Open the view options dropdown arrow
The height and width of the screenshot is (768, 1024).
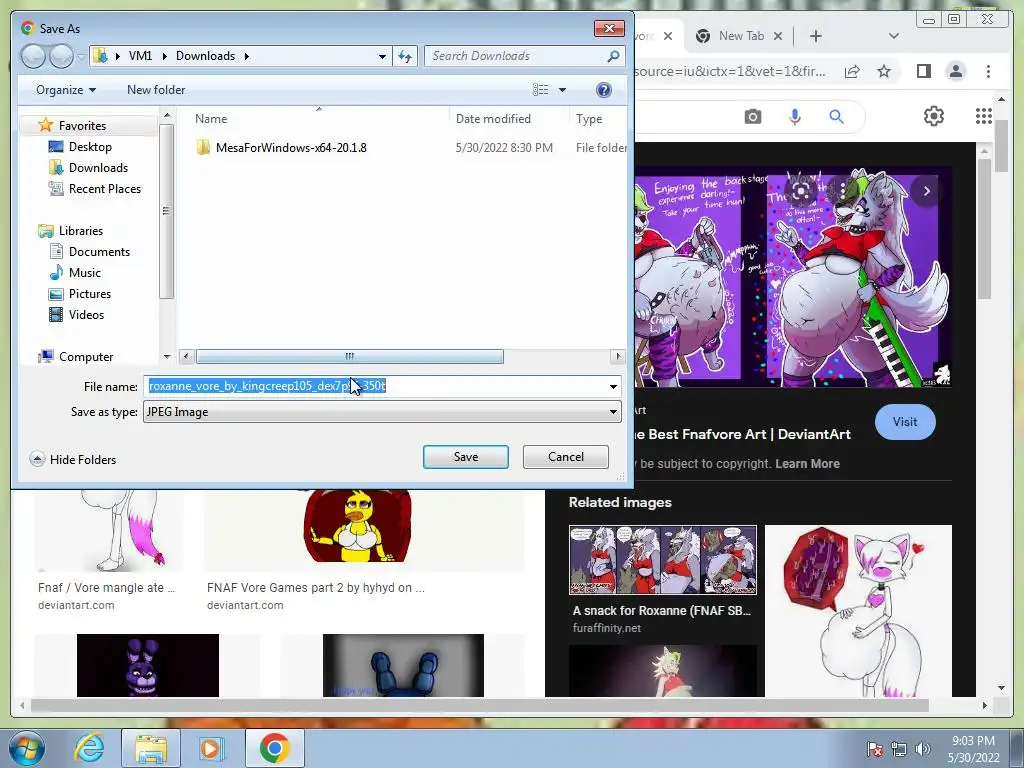[562, 90]
